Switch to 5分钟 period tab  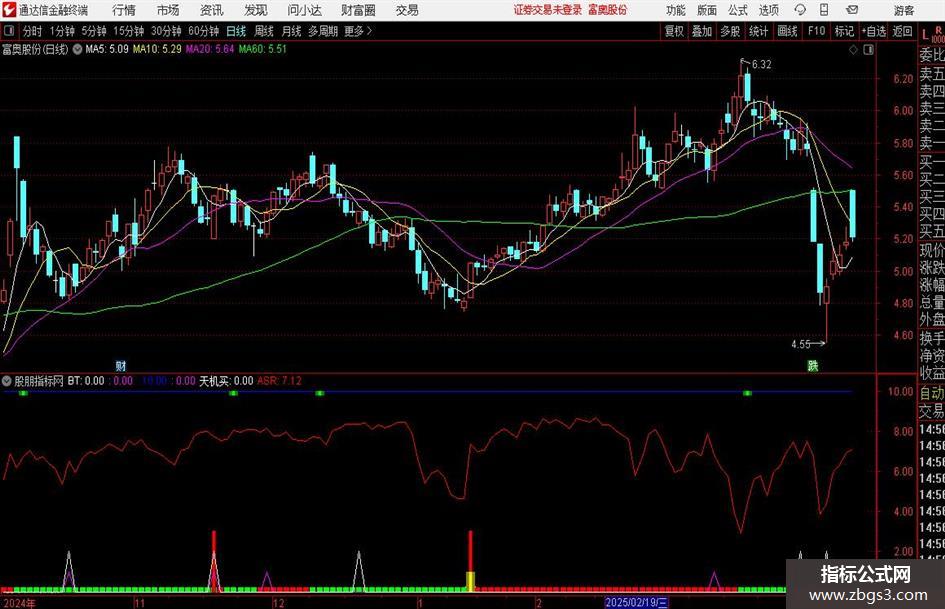coord(94,31)
